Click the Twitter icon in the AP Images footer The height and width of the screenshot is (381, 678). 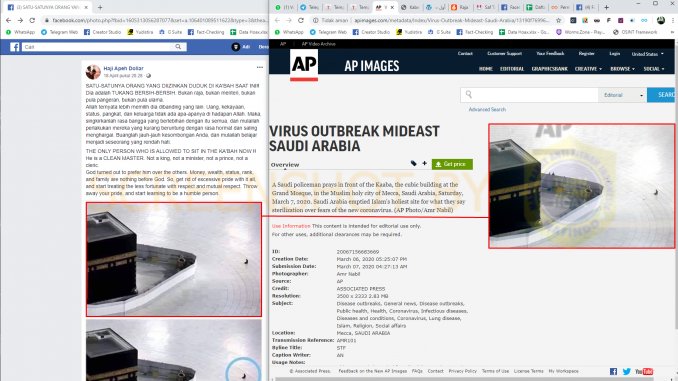point(627,371)
